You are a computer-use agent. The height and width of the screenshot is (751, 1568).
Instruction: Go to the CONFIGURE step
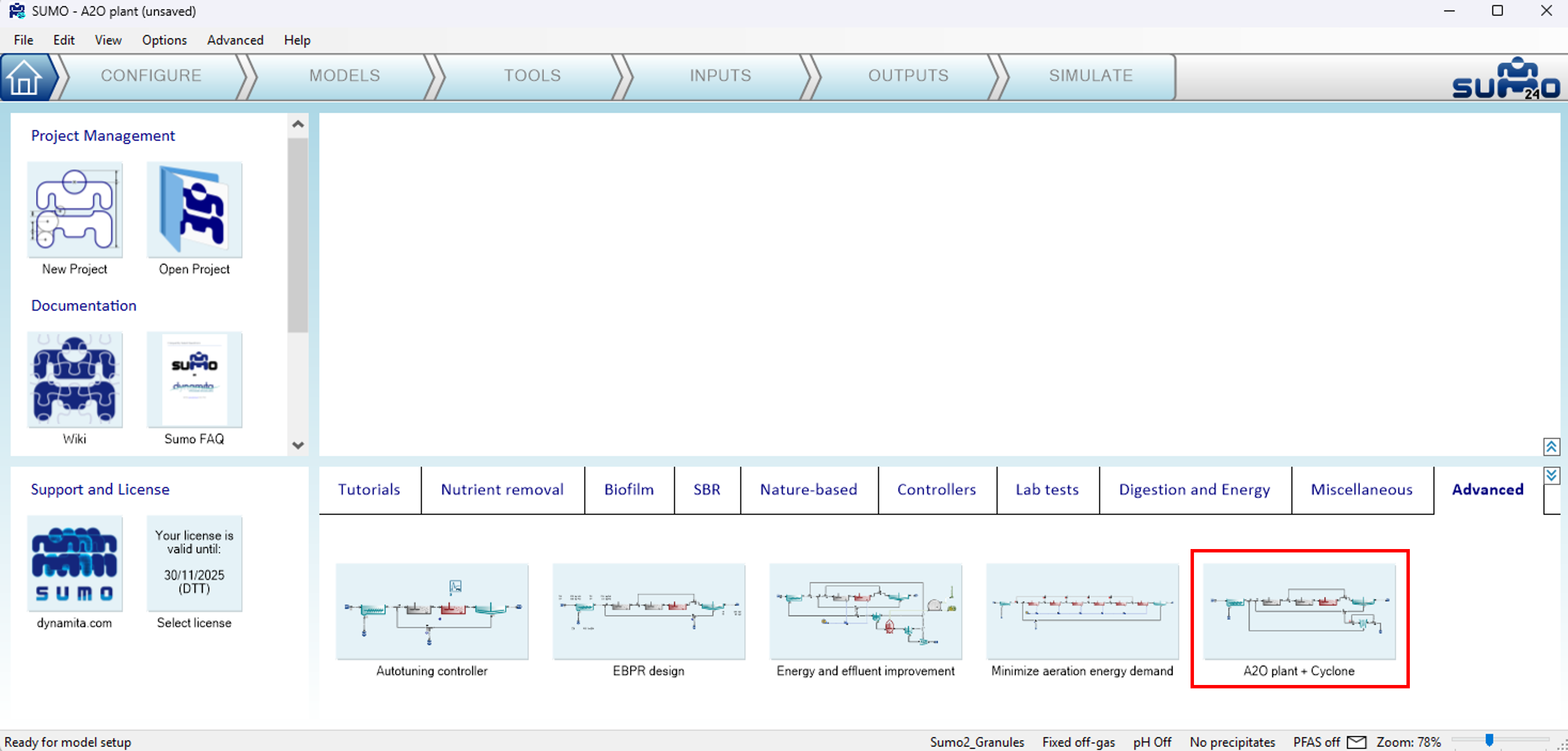point(151,76)
